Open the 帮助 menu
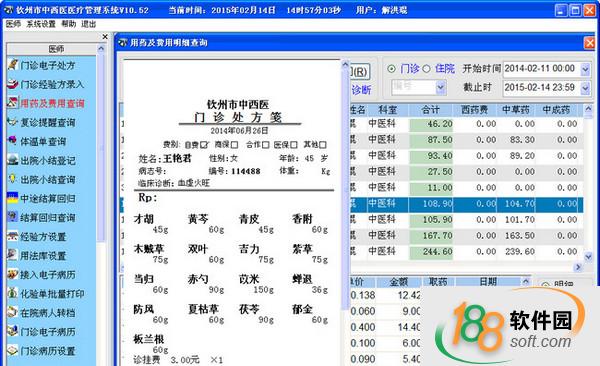Viewport: 600px width, 366px height. [68, 24]
